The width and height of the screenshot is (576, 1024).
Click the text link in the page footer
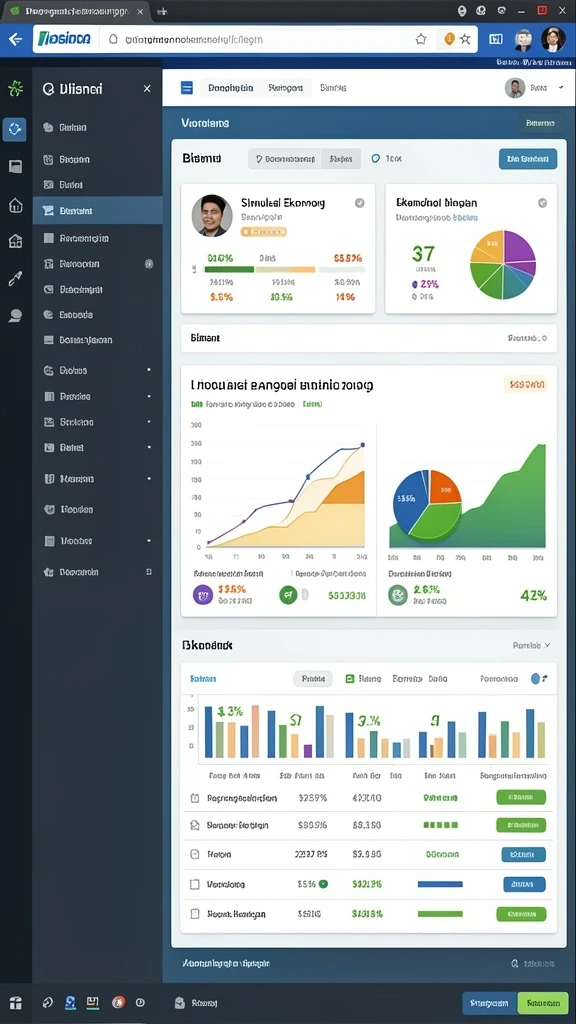click(226, 963)
